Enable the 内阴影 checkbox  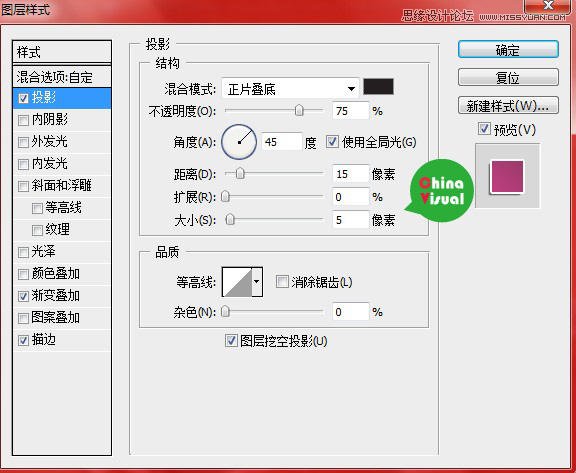[23, 120]
